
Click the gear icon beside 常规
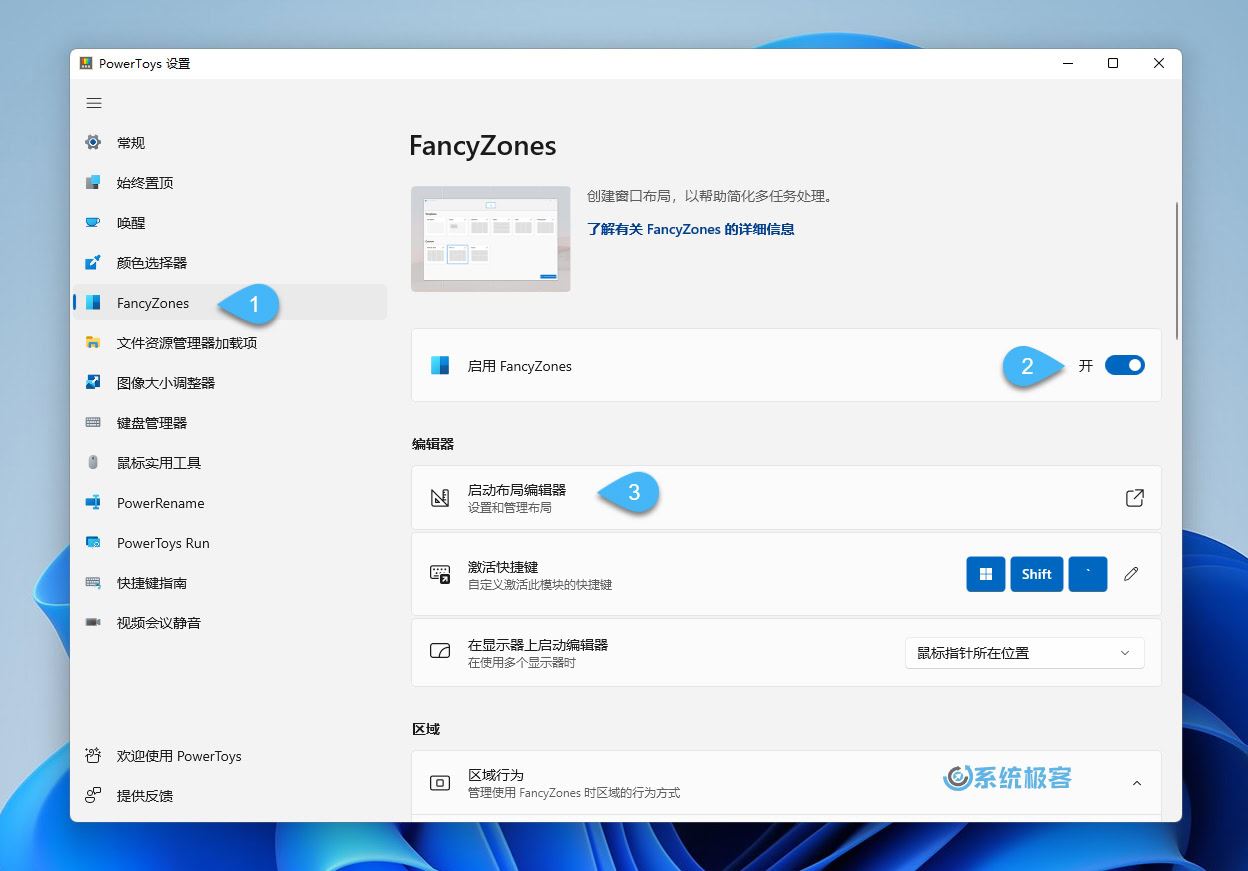click(x=93, y=143)
